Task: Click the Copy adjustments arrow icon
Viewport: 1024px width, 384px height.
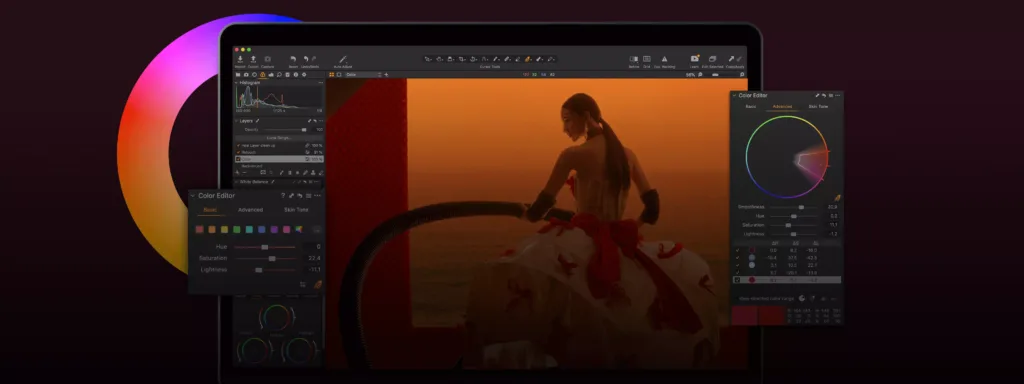Action: click(731, 59)
